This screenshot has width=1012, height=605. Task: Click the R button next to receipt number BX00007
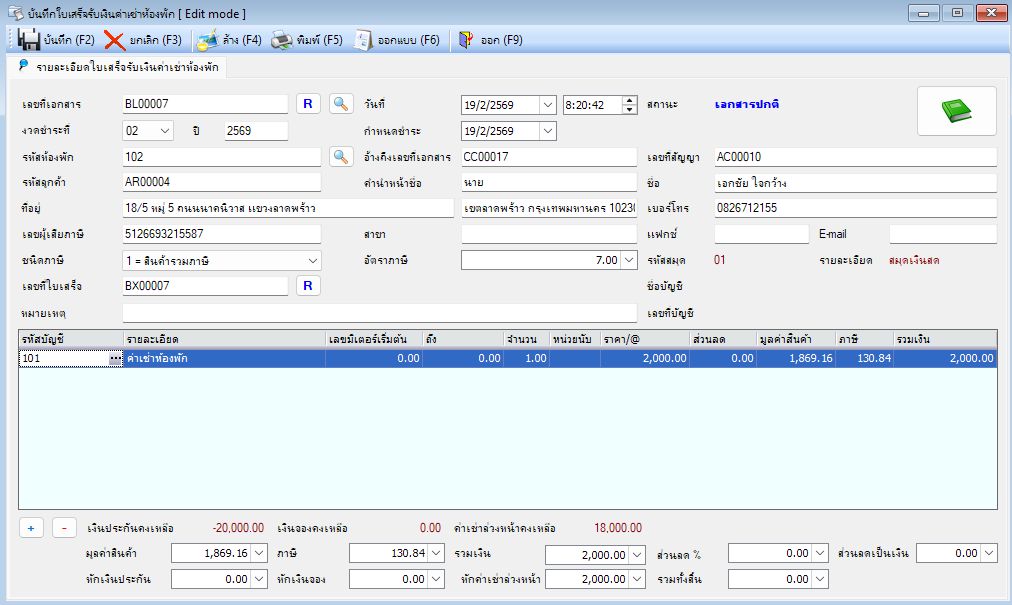coord(308,285)
